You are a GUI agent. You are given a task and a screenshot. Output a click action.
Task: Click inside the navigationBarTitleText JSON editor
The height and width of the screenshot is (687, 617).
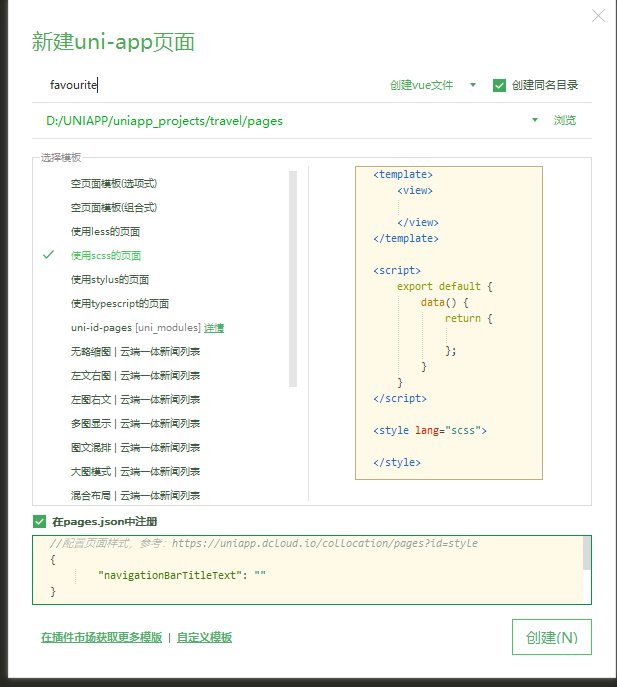(307, 570)
